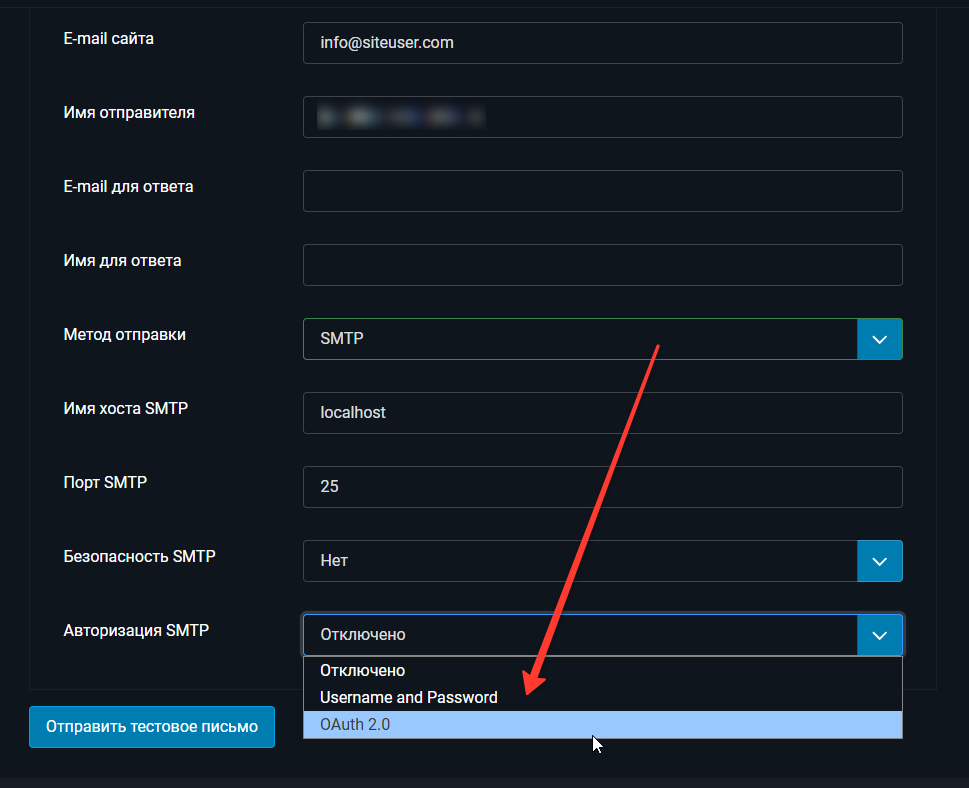The image size is (969, 788).
Task: Open the Метод отправки SMTP dropdown
Action: (603, 339)
